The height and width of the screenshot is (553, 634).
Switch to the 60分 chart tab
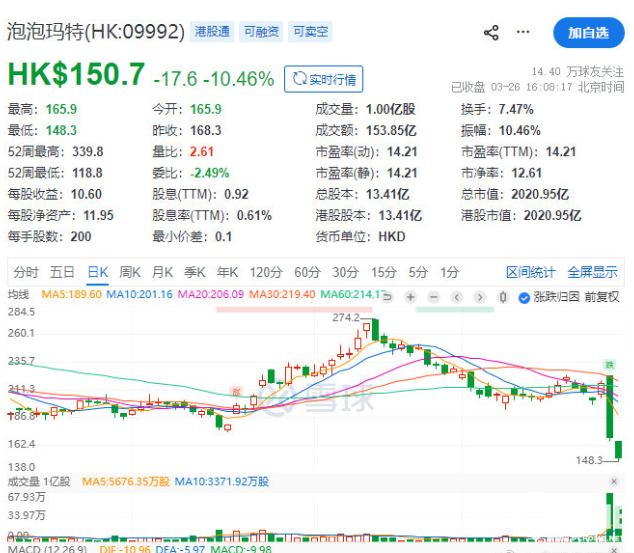click(x=306, y=272)
